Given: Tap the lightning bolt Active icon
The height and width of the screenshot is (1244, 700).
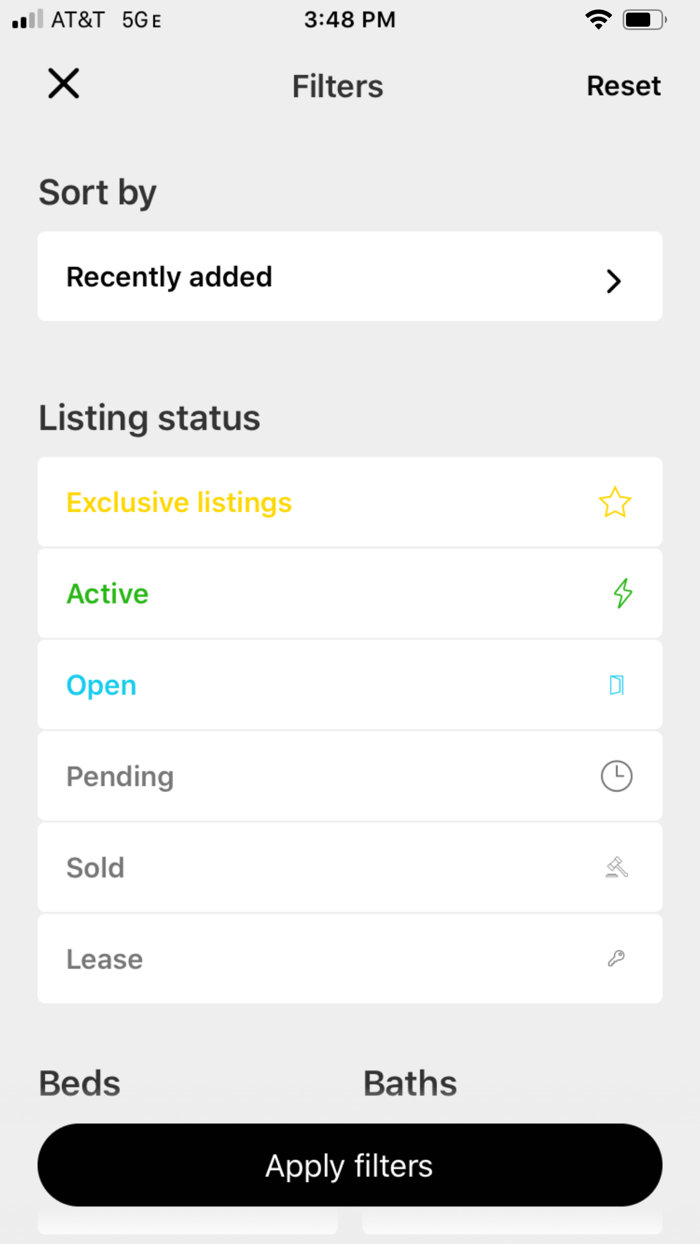Looking at the screenshot, I should pyautogui.click(x=622, y=593).
